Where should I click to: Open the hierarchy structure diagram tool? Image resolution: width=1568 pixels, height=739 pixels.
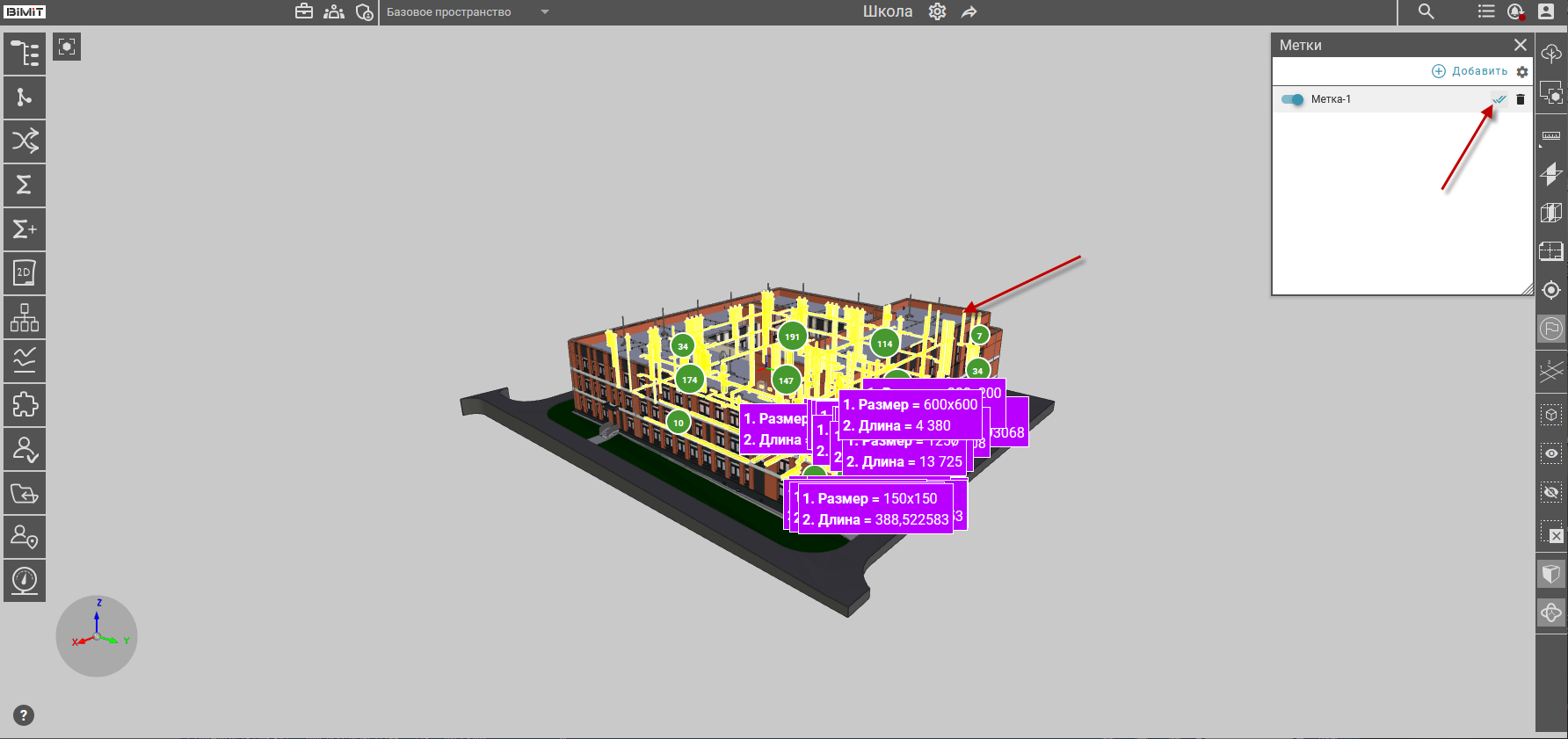[25, 317]
